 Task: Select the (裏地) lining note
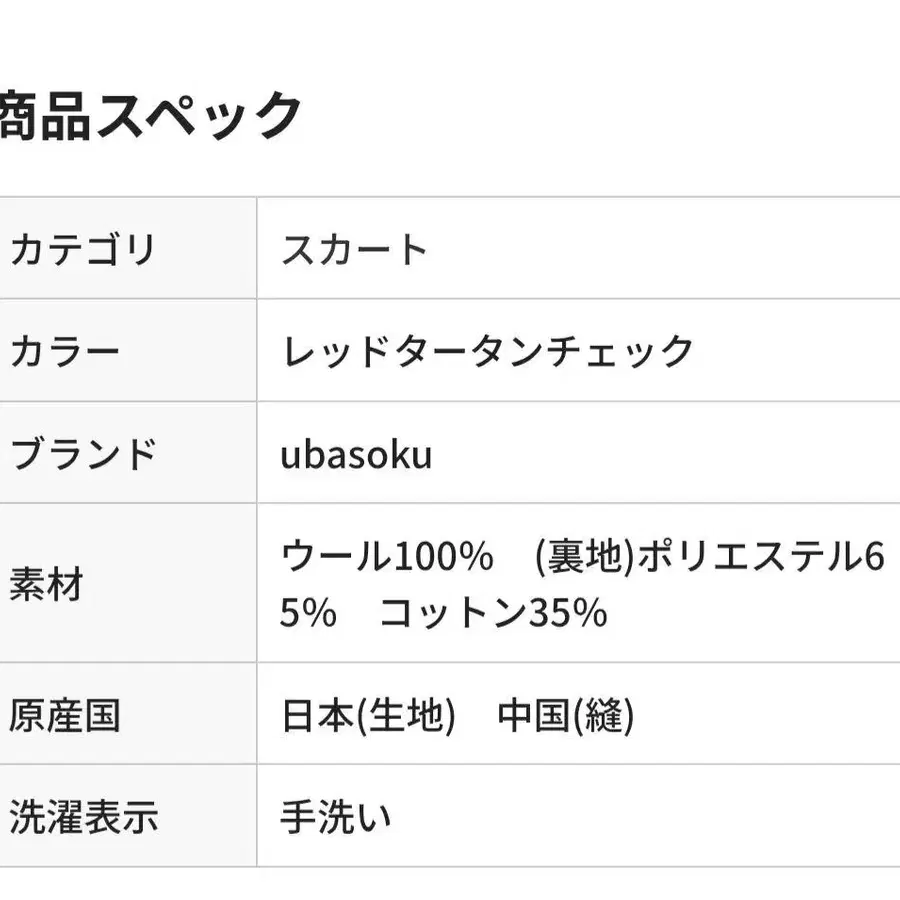coord(584,557)
